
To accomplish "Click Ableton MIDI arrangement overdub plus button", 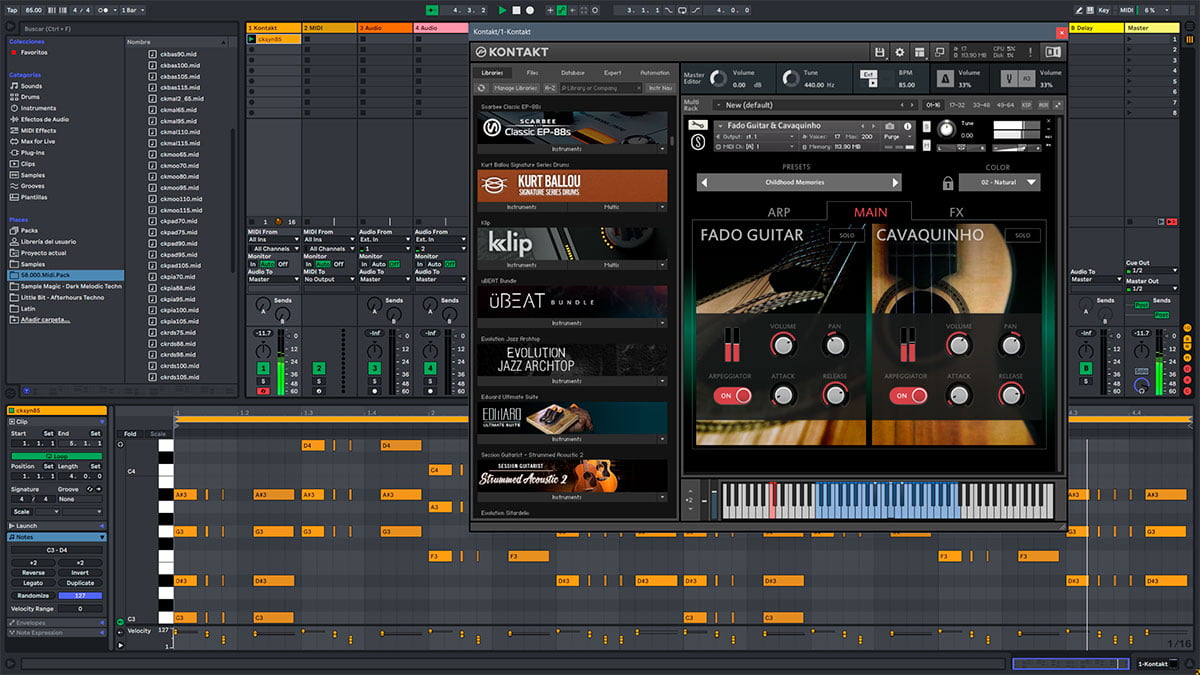I will tap(549, 10).
